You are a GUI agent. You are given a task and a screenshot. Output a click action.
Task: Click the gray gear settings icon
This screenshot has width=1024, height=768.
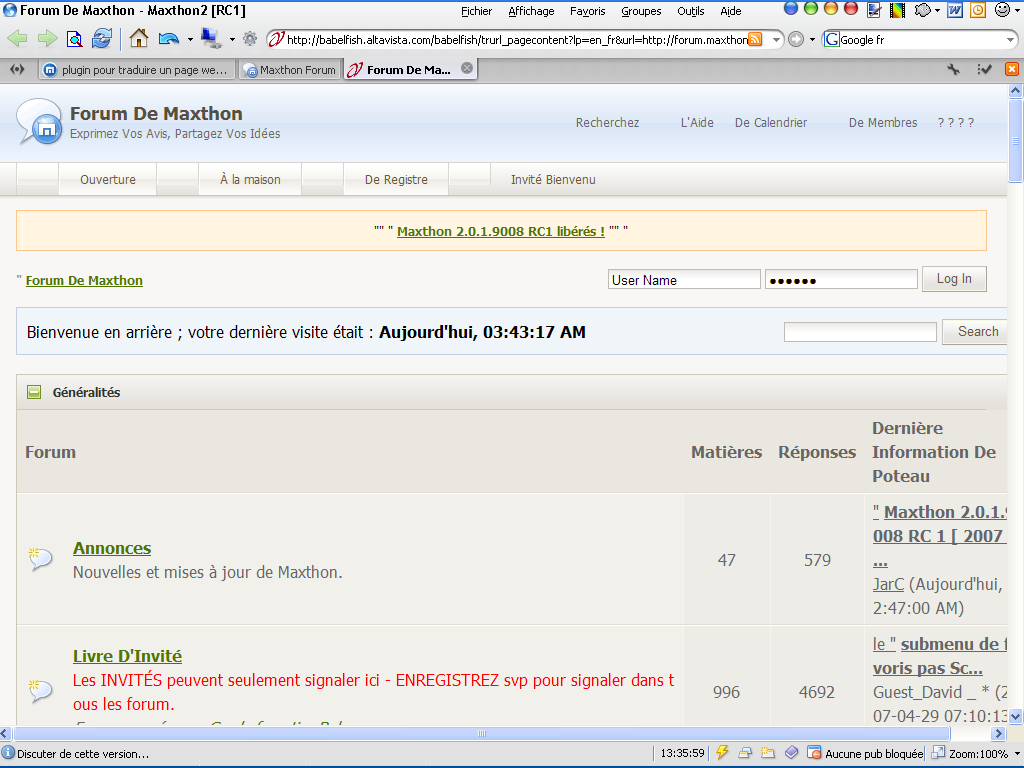tap(250, 39)
